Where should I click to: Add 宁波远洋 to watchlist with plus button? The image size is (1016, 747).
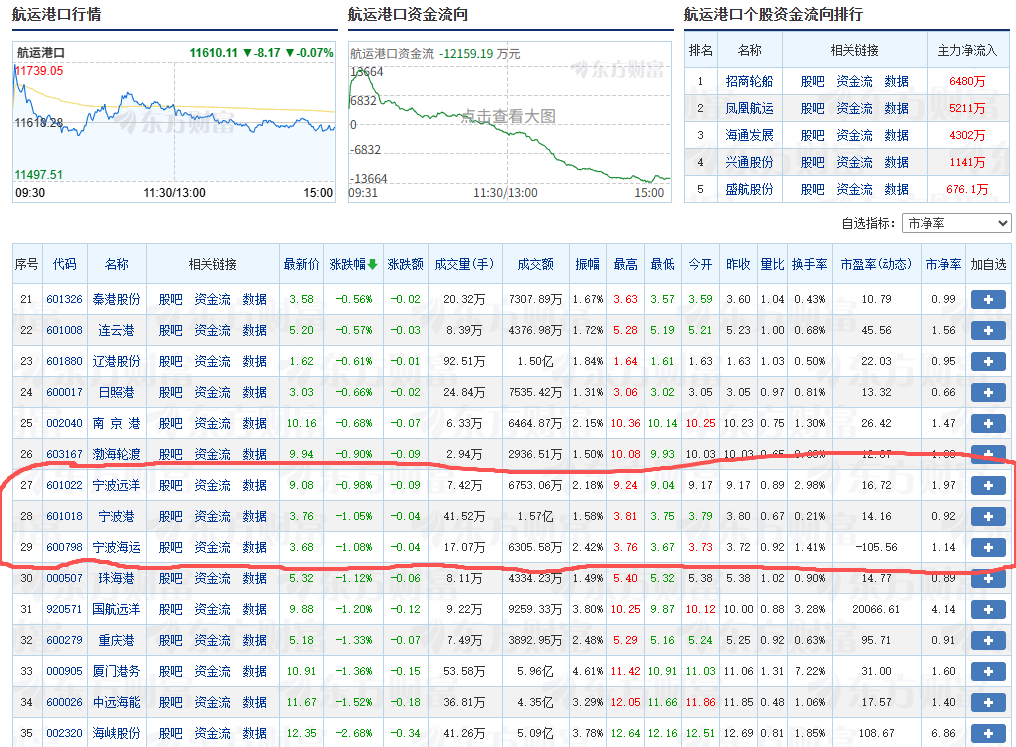click(x=987, y=485)
